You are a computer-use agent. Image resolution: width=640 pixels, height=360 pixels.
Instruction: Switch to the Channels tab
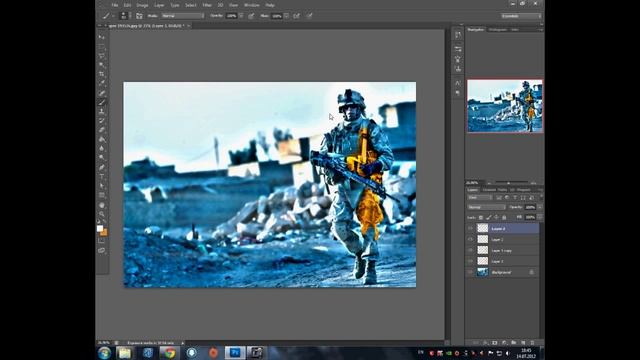(489, 190)
